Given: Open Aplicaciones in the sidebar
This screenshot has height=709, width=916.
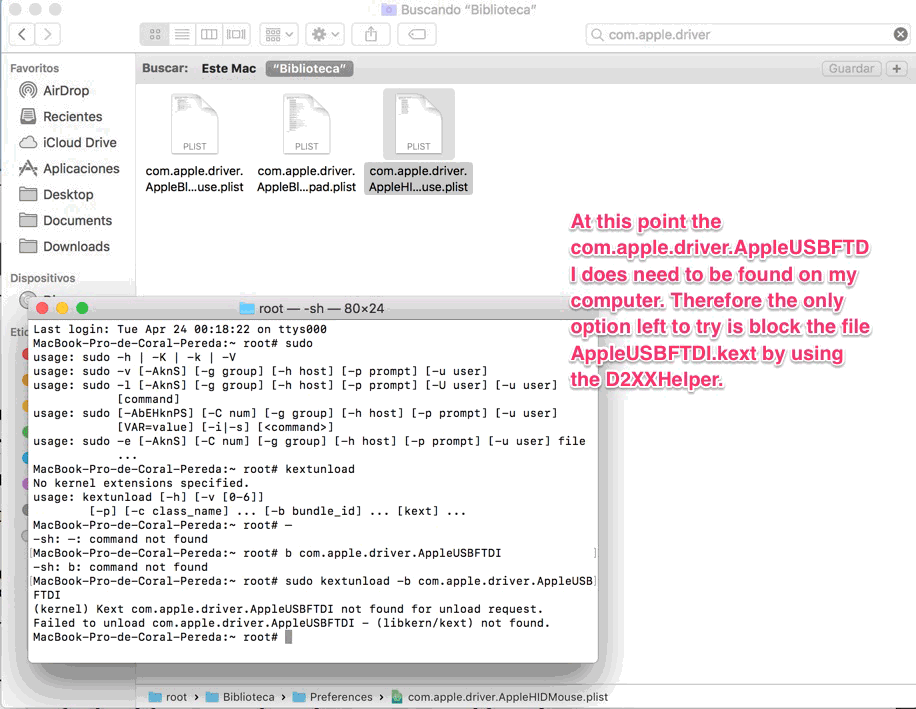Looking at the screenshot, I should point(81,168).
